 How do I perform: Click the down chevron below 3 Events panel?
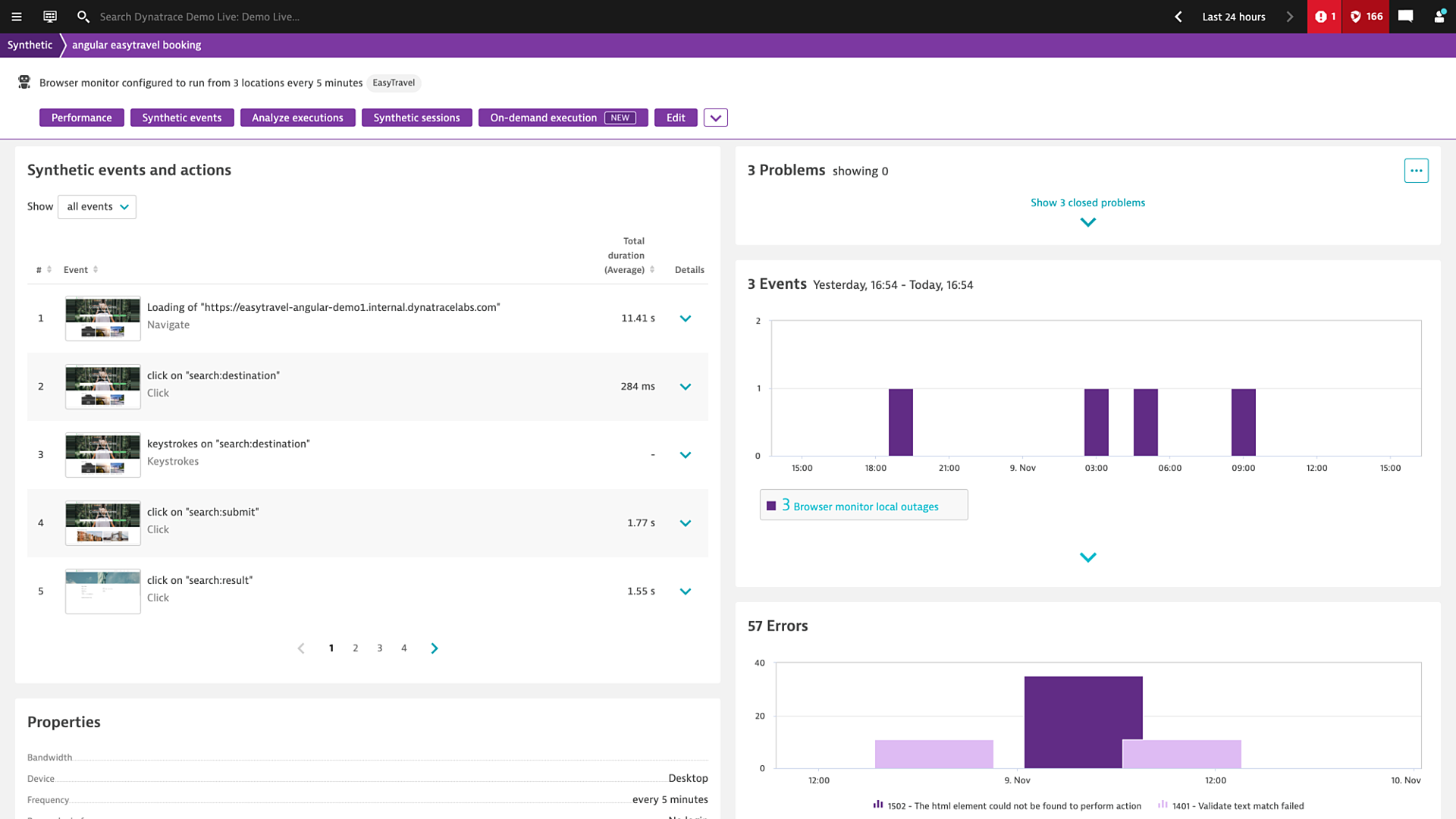click(x=1088, y=557)
